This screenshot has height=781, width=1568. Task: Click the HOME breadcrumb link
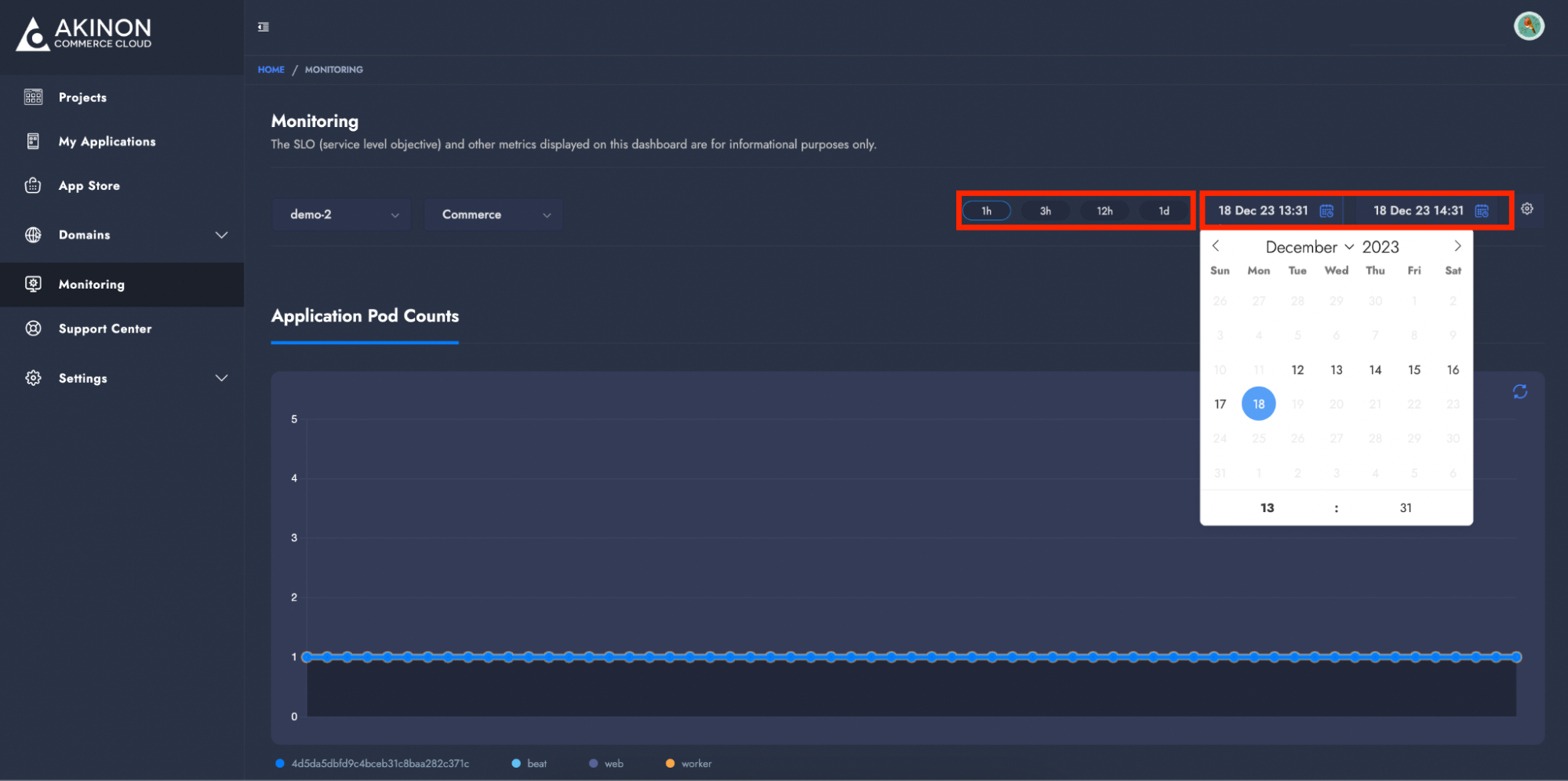point(271,70)
